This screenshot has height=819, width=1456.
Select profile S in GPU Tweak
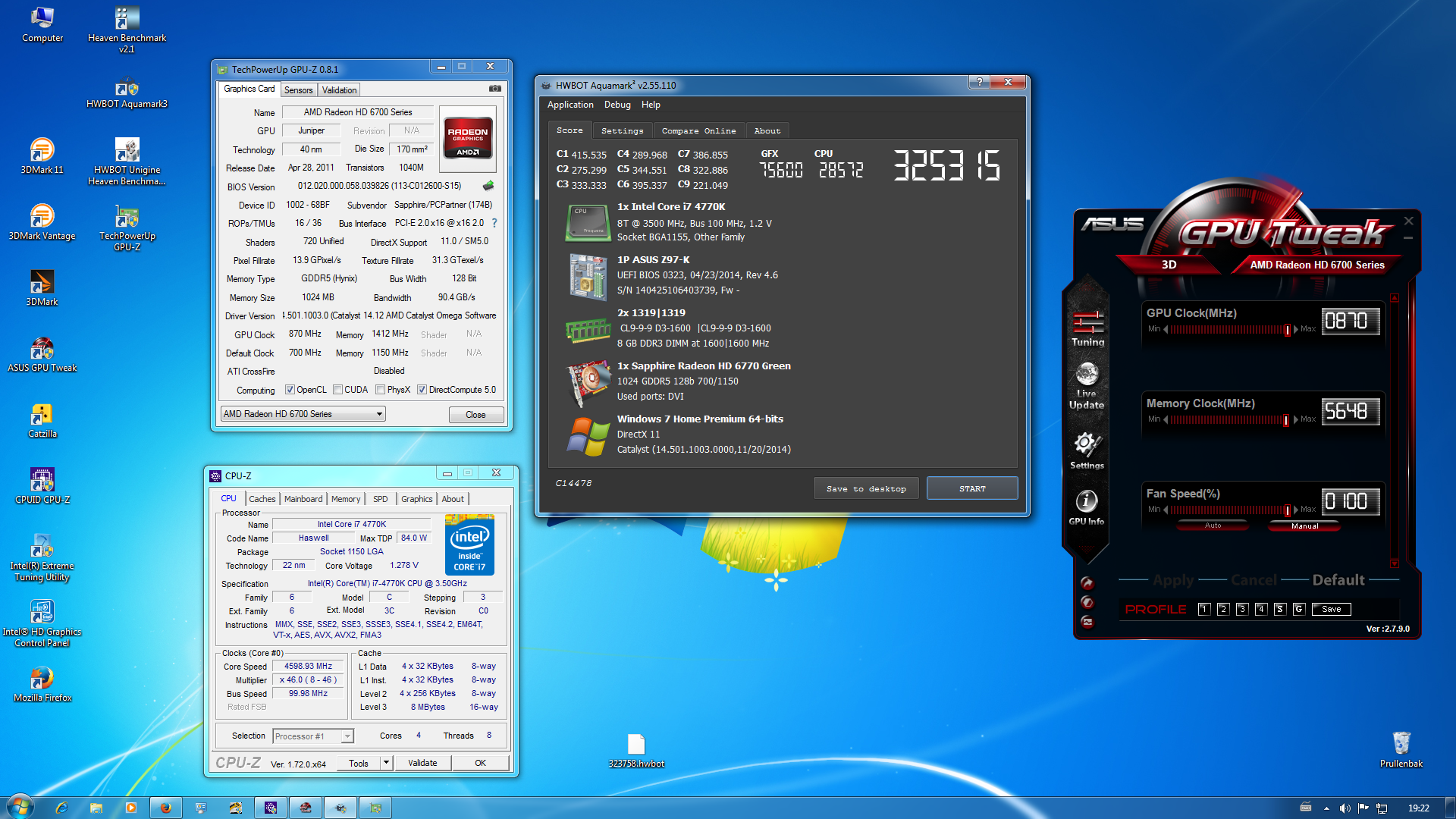(1280, 609)
